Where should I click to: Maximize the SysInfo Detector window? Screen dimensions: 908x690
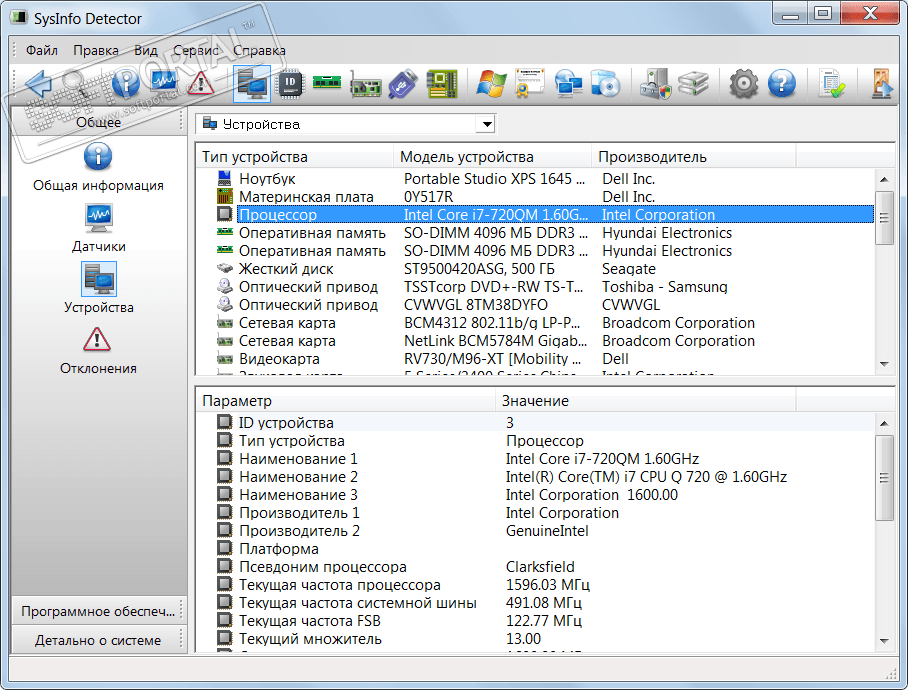pos(823,13)
